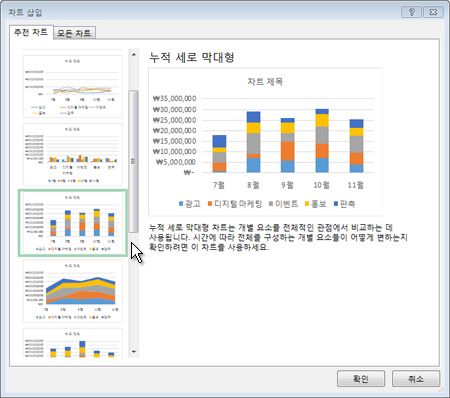
Task: Switch to the 모든 차트 tab
Action: pos(74,33)
